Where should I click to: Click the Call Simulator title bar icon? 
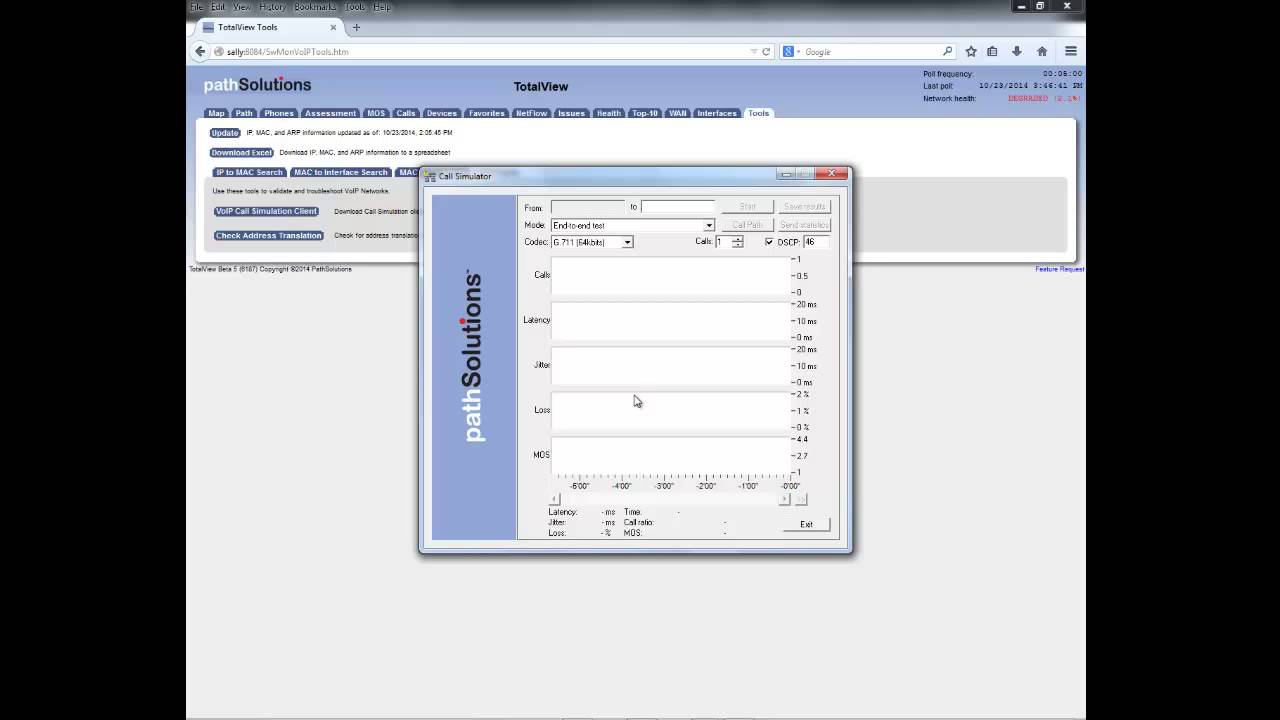tap(430, 176)
